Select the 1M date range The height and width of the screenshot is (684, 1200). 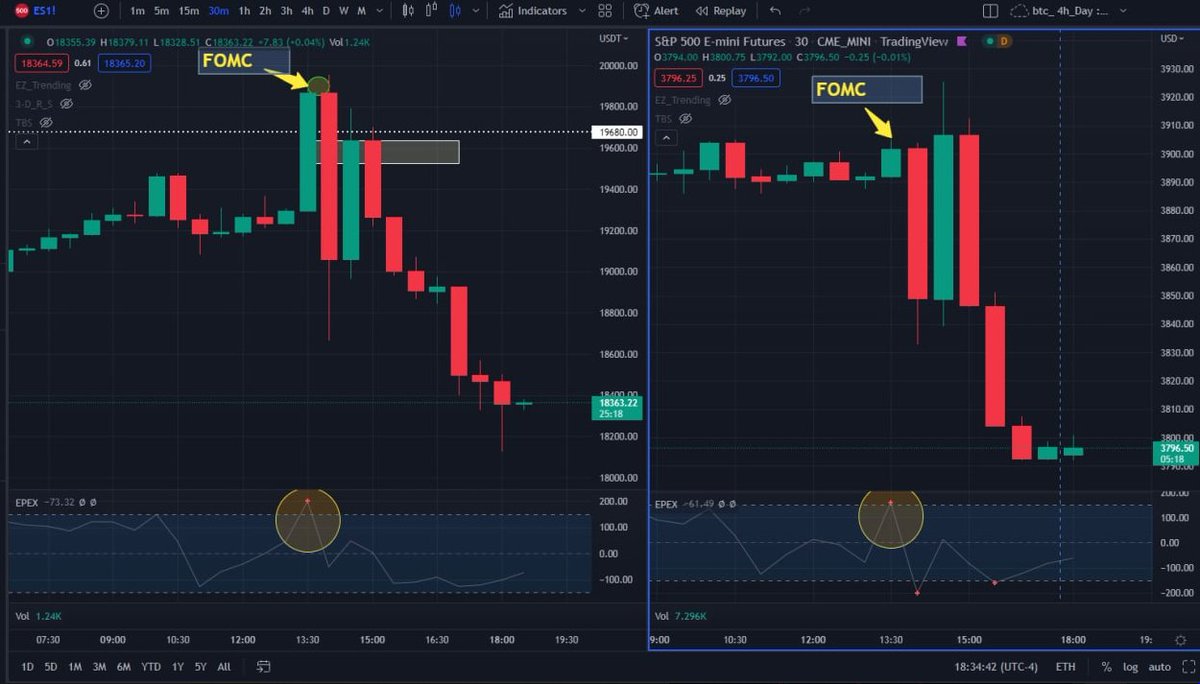point(75,666)
